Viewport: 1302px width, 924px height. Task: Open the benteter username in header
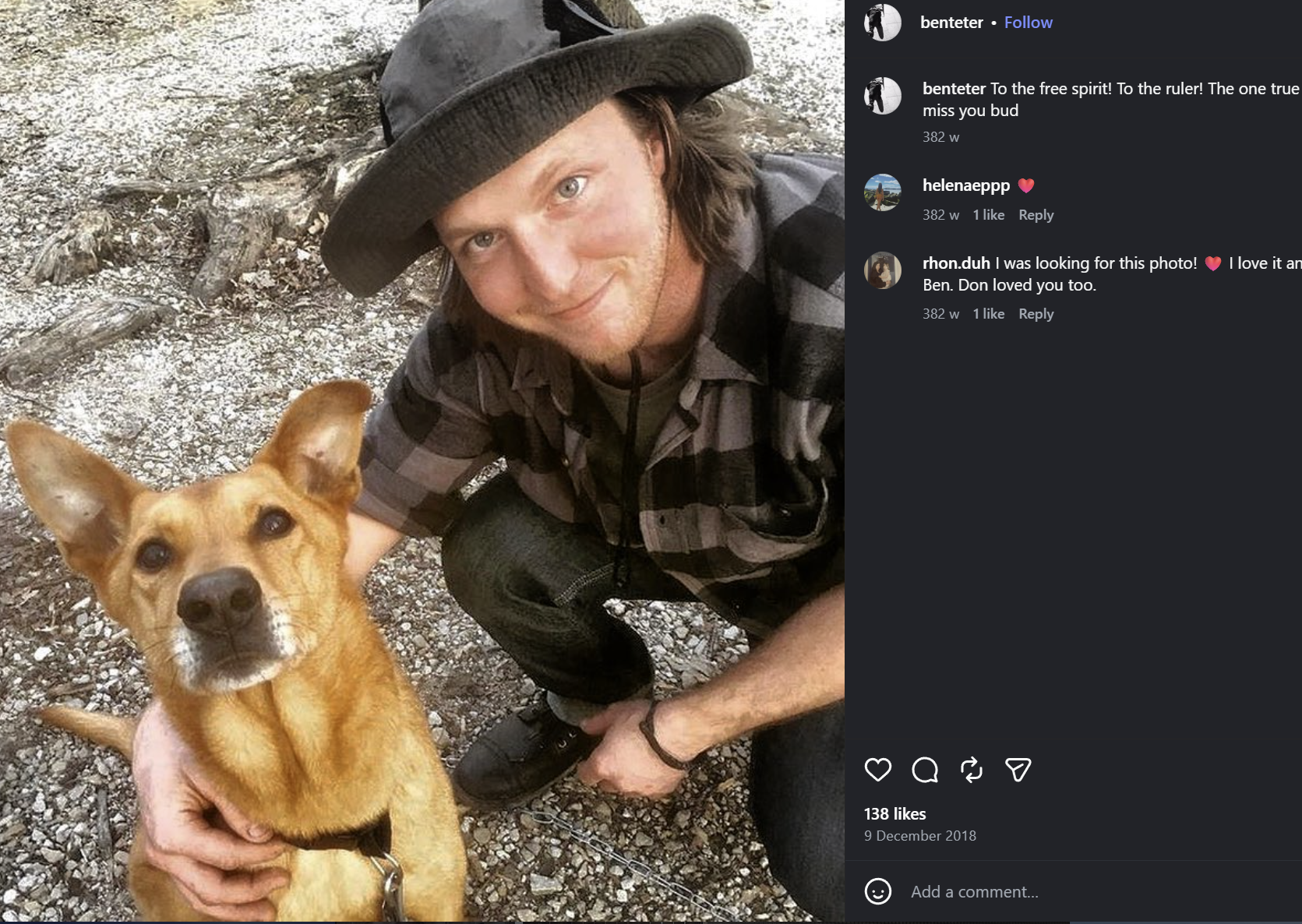951,23
